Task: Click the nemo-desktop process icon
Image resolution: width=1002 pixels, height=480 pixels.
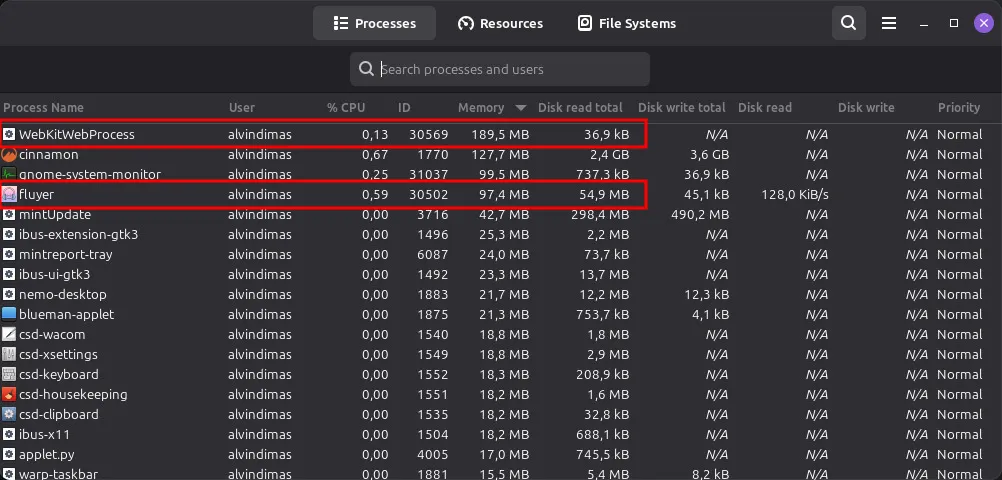Action: pyautogui.click(x=9, y=295)
